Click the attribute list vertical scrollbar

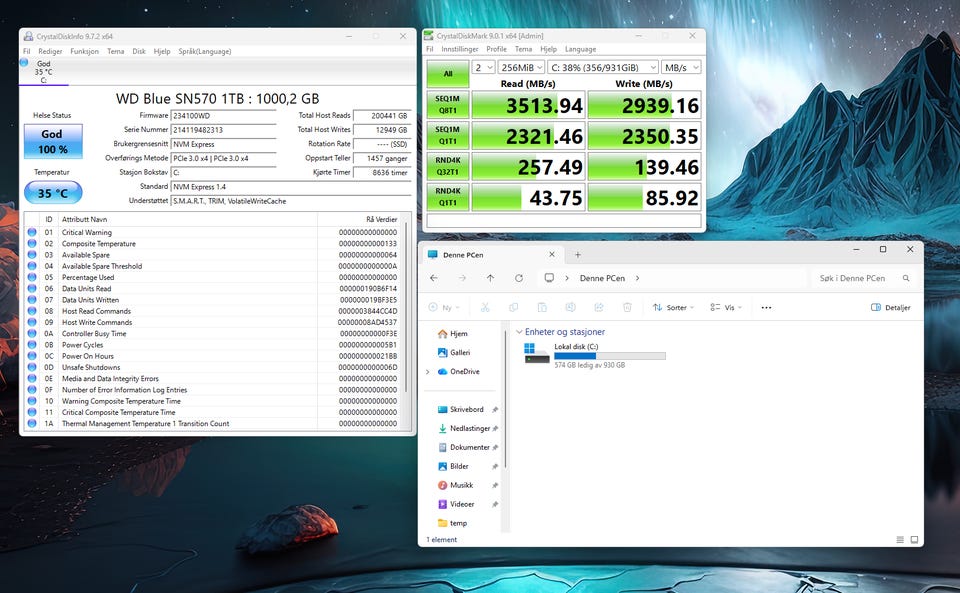coord(406,306)
